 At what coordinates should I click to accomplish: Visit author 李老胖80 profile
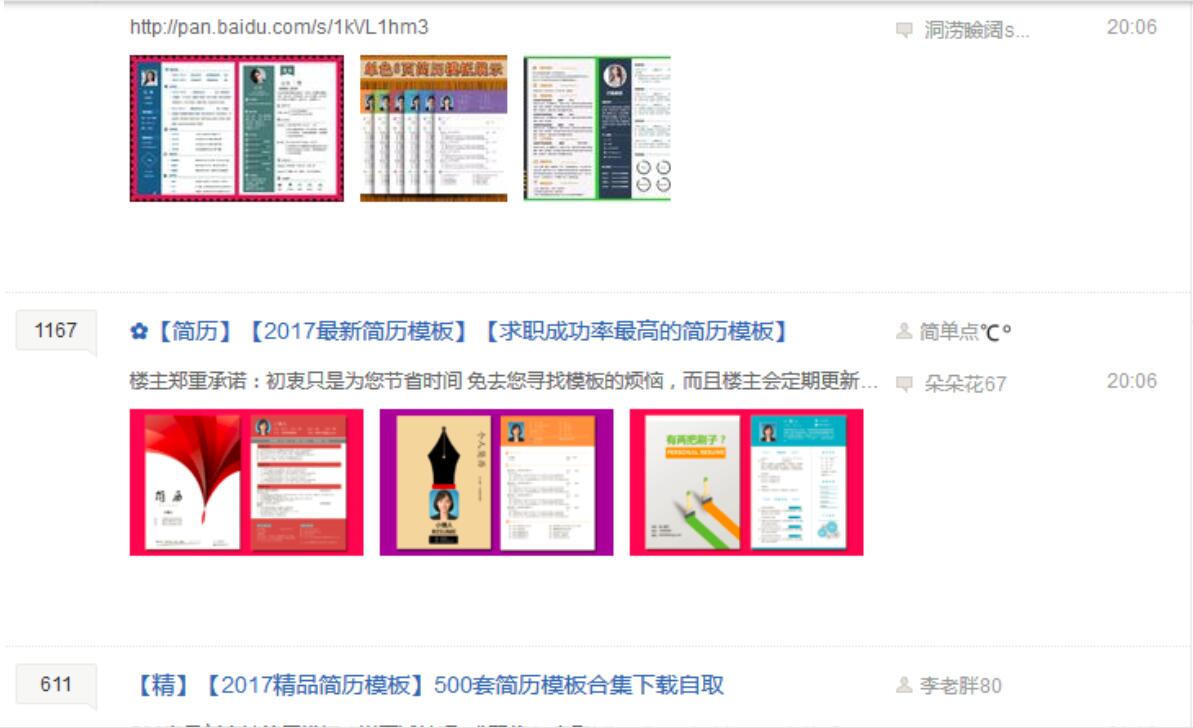(x=960, y=685)
